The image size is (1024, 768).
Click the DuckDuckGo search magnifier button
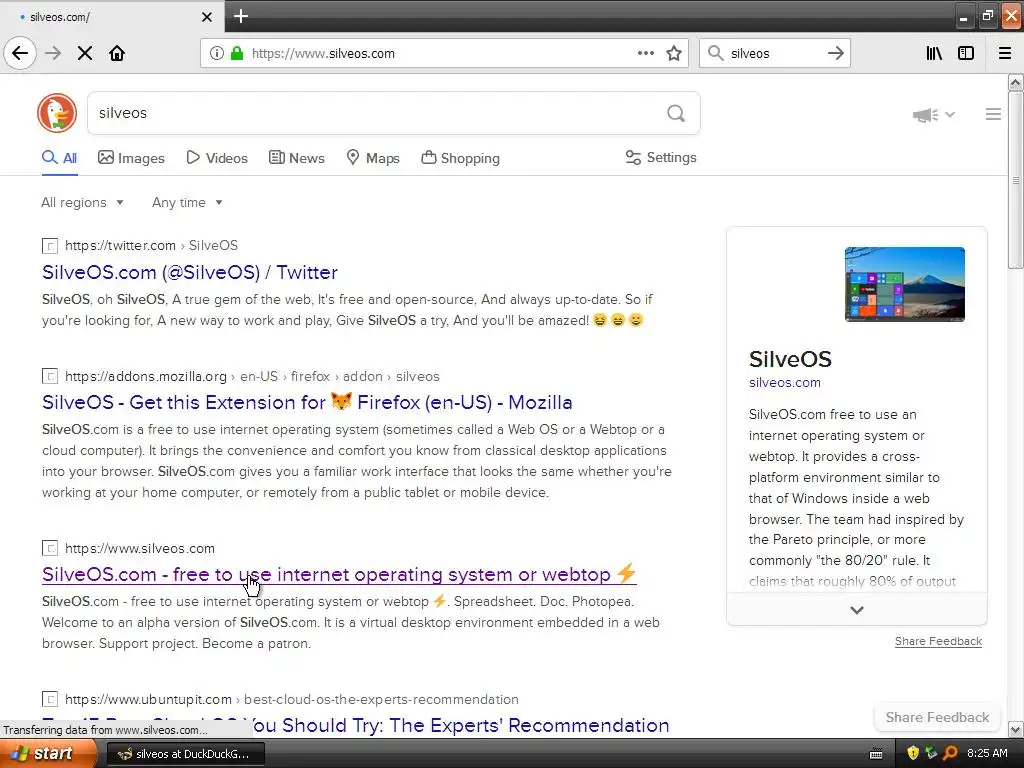pyautogui.click(x=676, y=114)
